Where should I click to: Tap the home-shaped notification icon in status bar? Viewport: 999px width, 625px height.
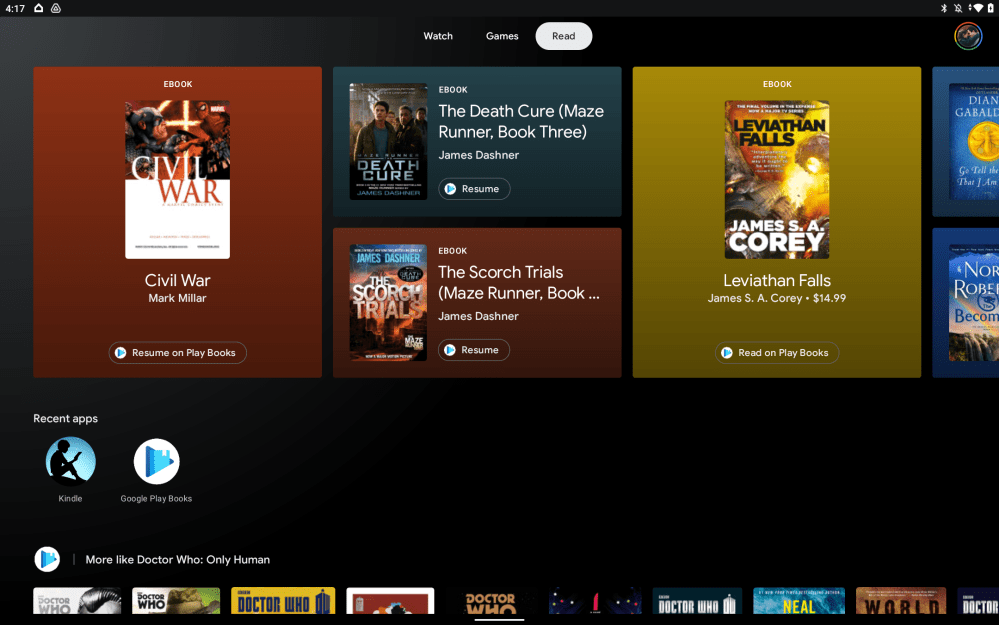(38, 8)
